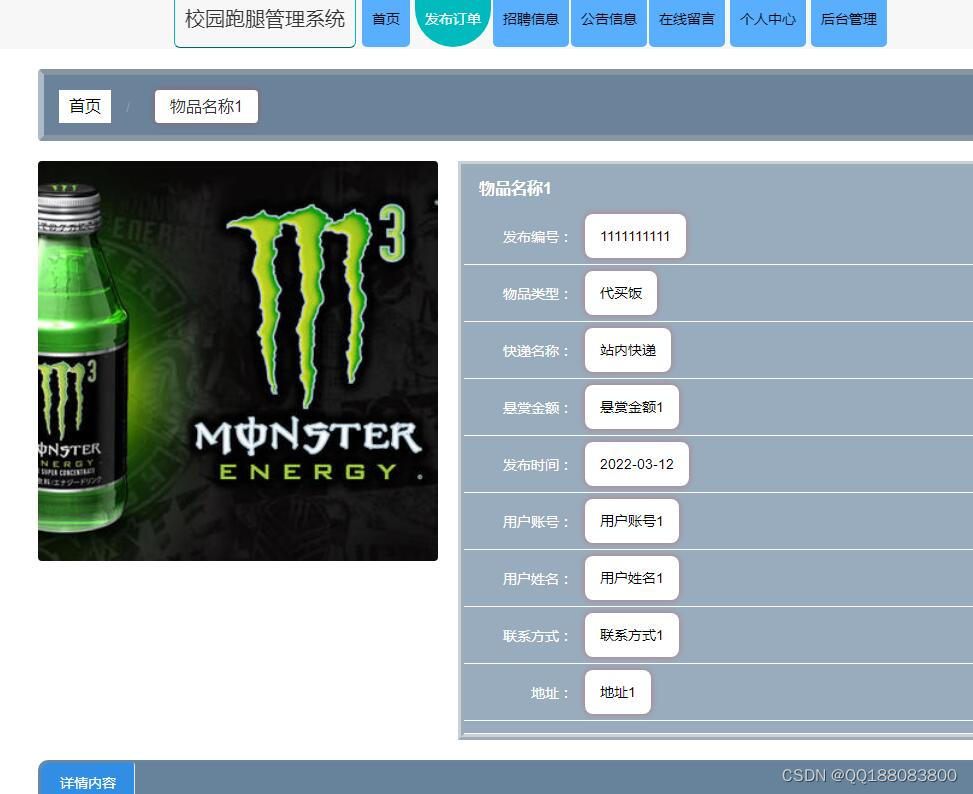The width and height of the screenshot is (973, 794).
Task: Switch to the 详情内容 tab
Action: [87, 779]
